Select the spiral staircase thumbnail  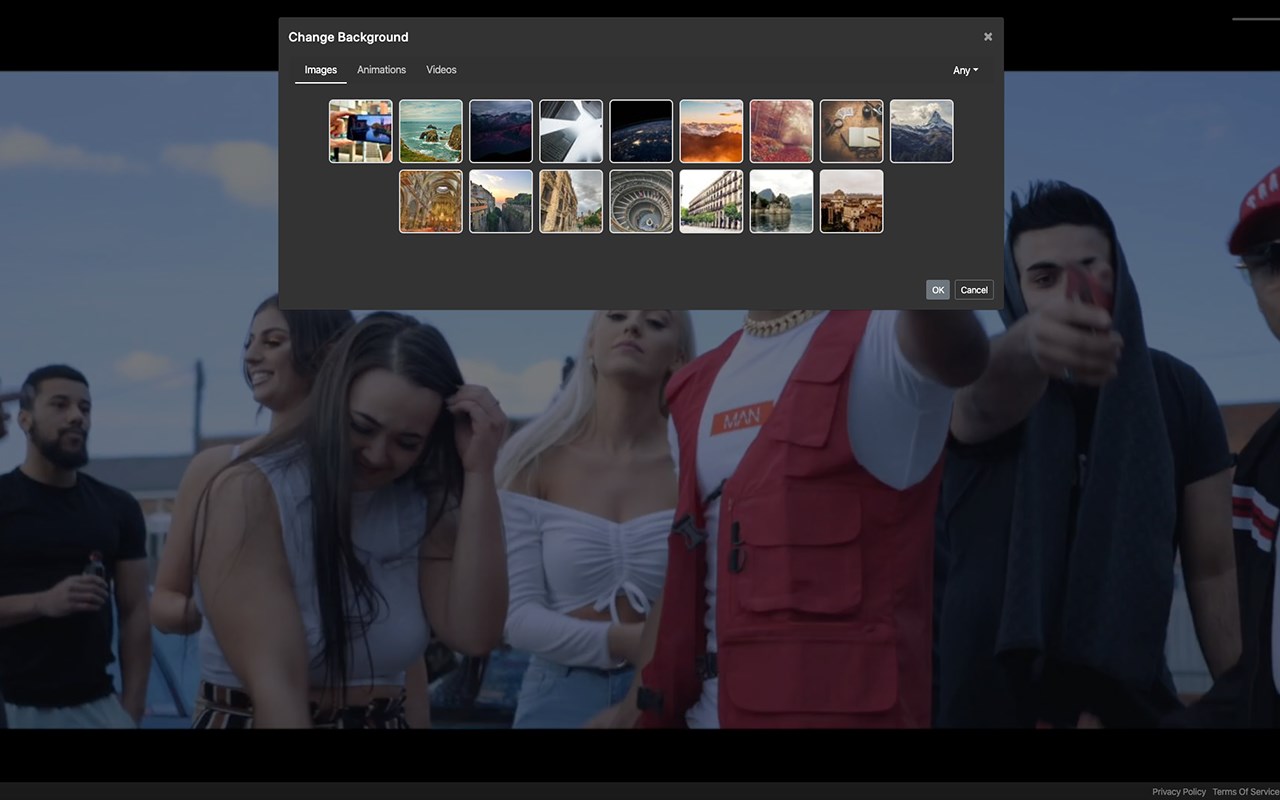(641, 201)
